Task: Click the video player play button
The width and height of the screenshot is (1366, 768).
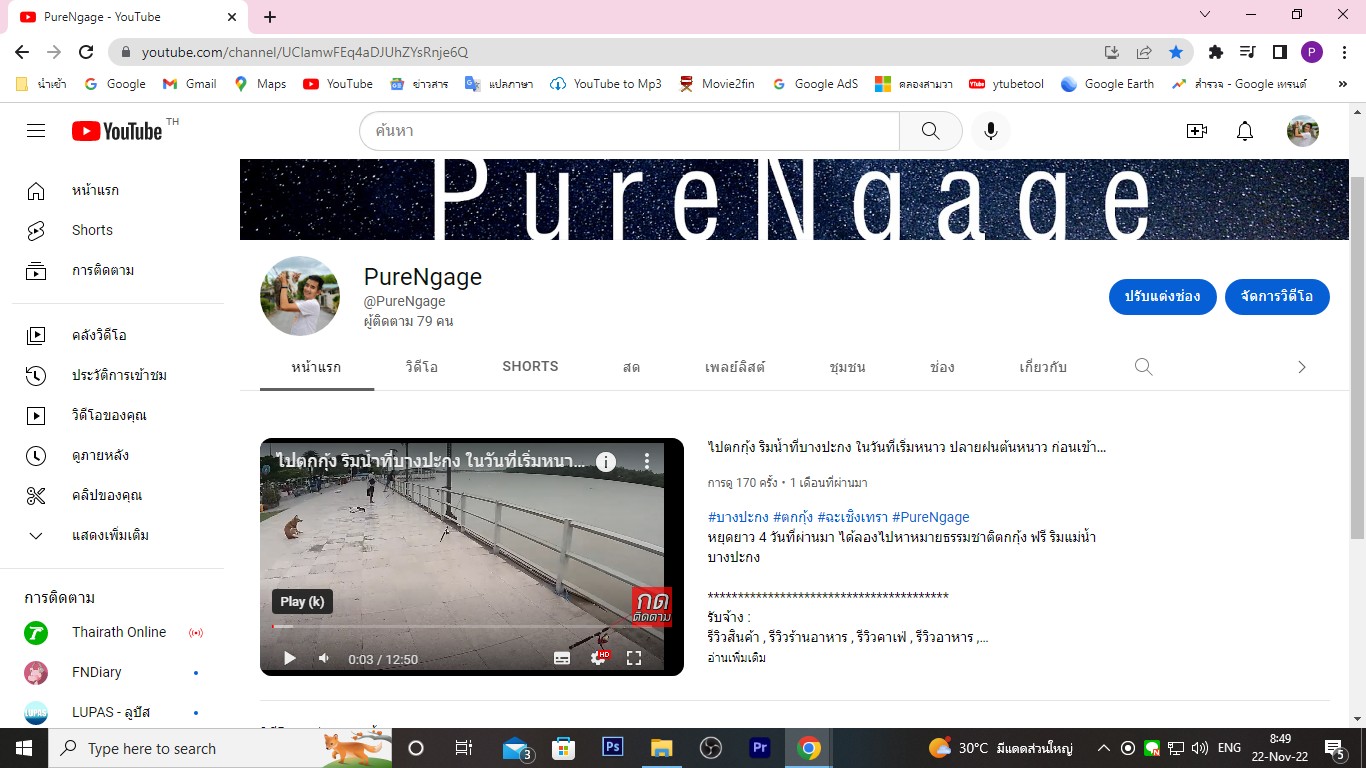Action: (x=290, y=658)
